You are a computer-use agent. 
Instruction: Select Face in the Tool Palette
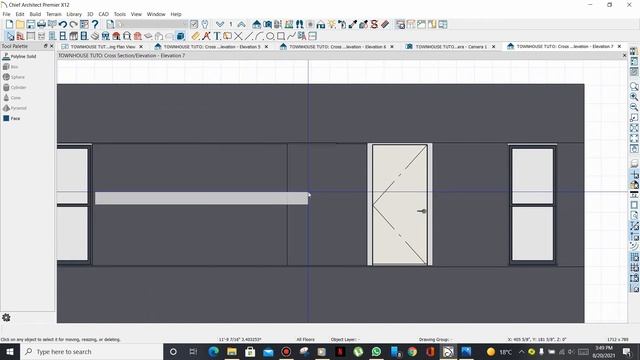tap(11, 118)
